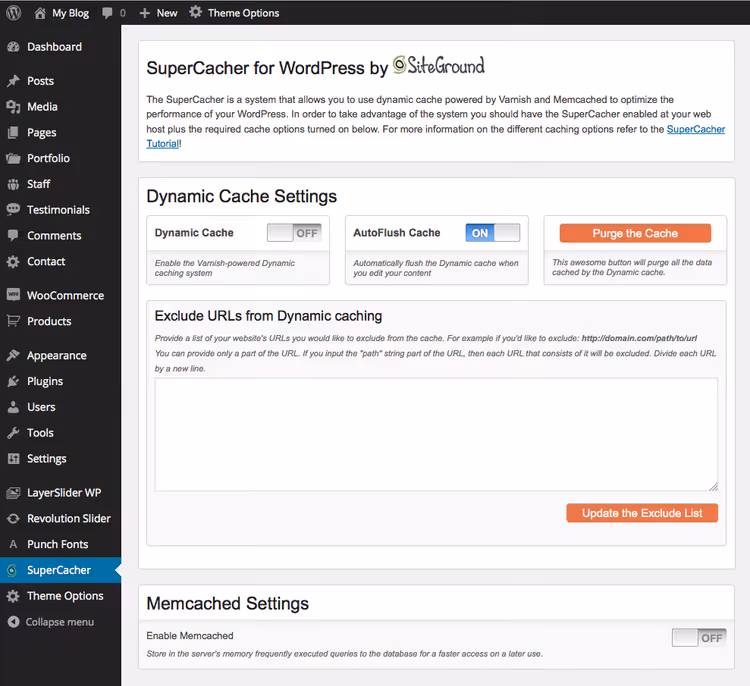
Task: Click the Collapse menu arrow icon
Action: 13,621
